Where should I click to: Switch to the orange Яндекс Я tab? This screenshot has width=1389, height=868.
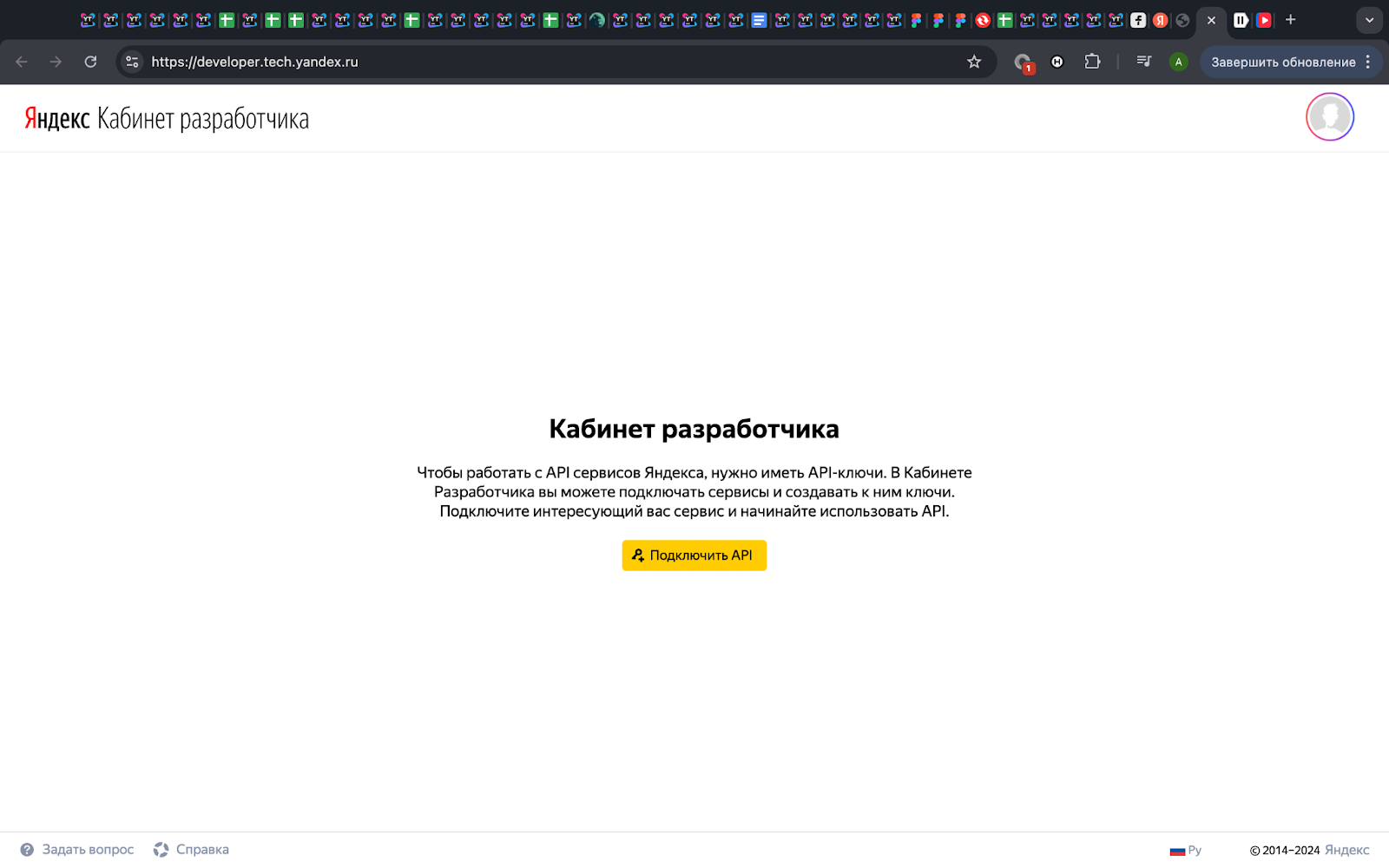pyautogui.click(x=1160, y=20)
